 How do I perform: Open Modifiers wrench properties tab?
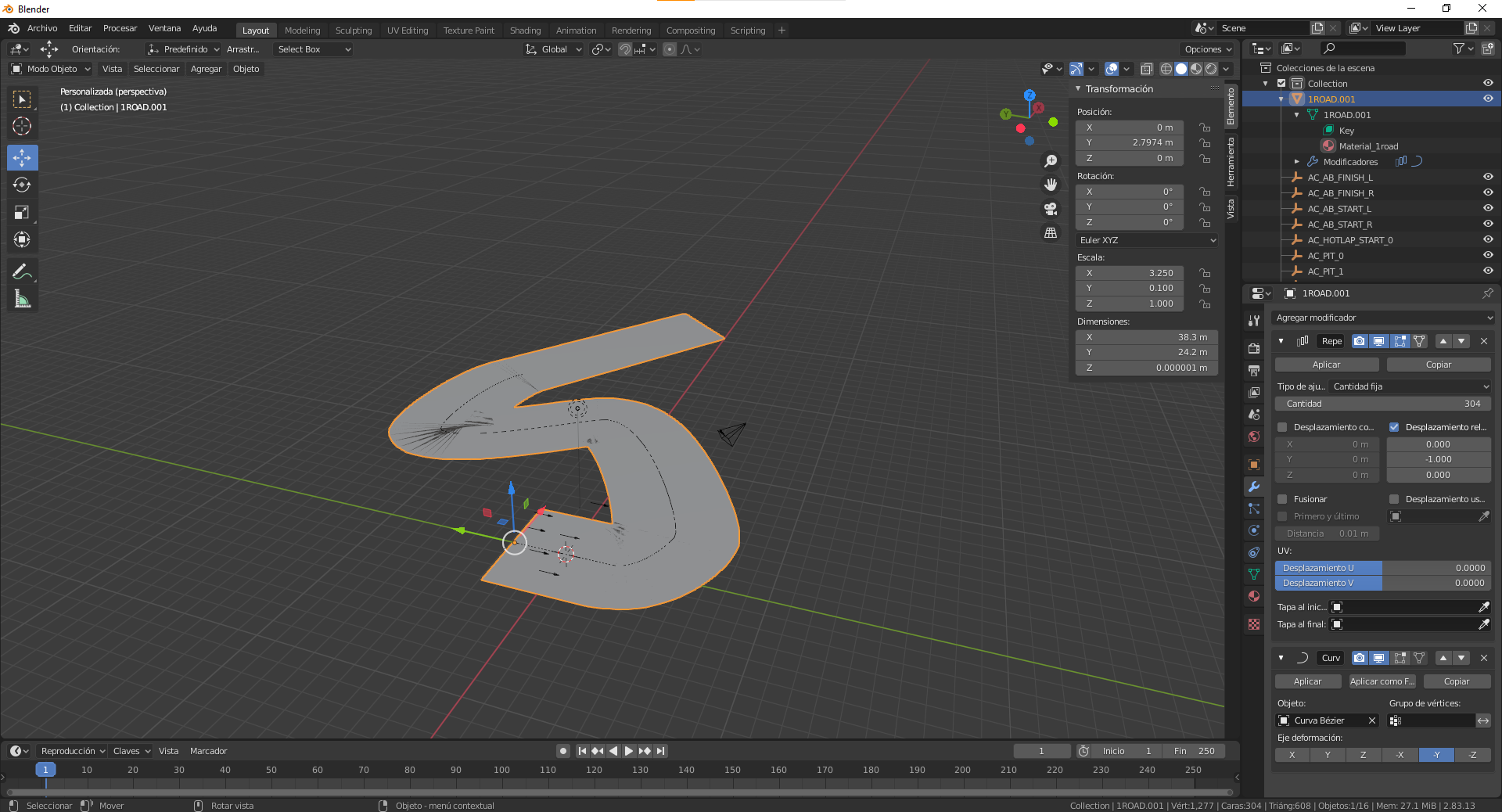1254,487
